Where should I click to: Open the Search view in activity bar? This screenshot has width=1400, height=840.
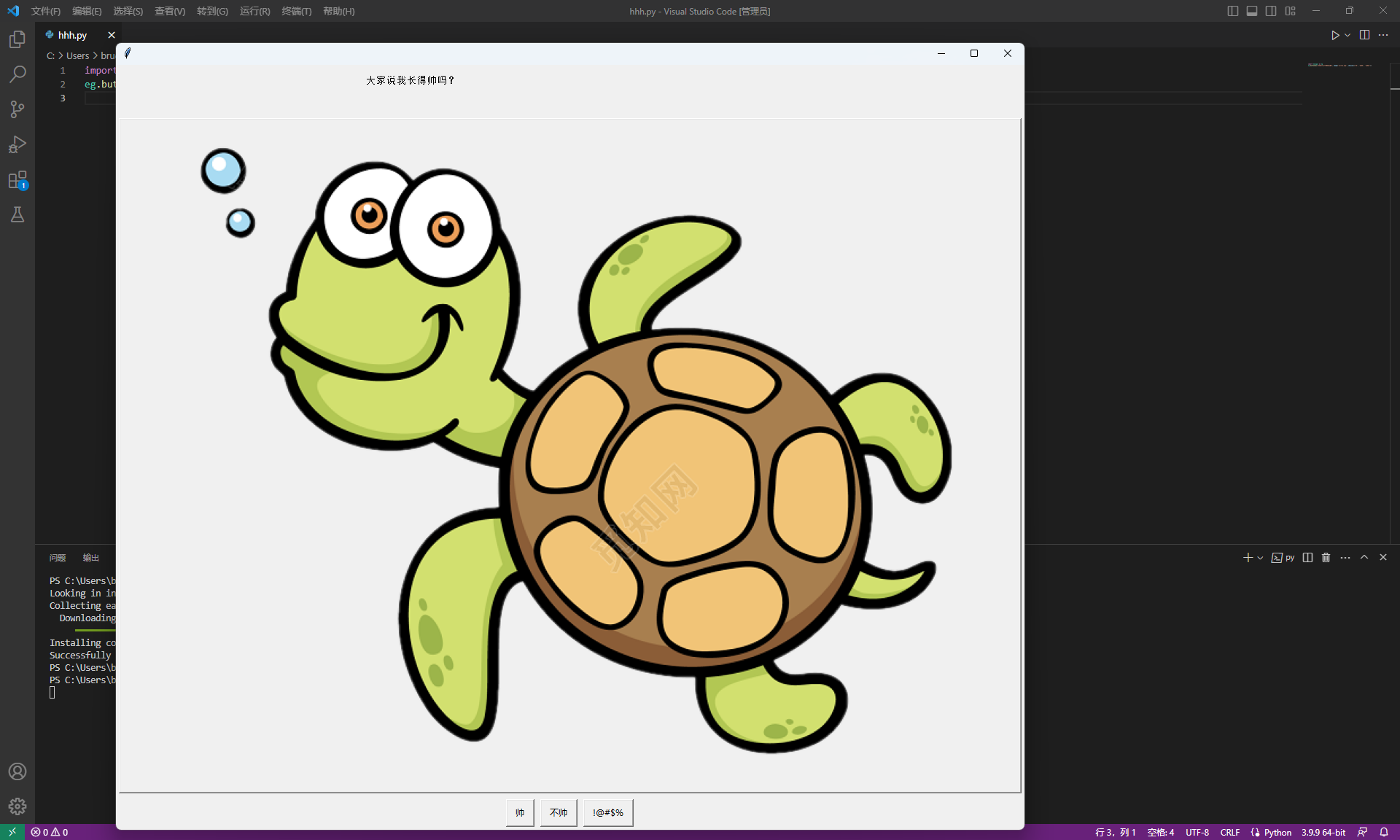17,74
